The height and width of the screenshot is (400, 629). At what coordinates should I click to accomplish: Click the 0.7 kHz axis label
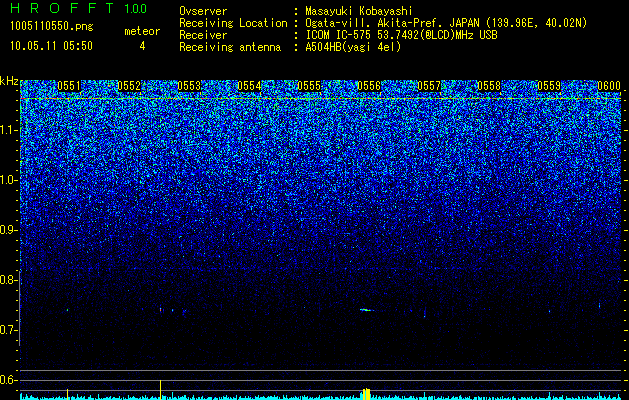point(8,330)
